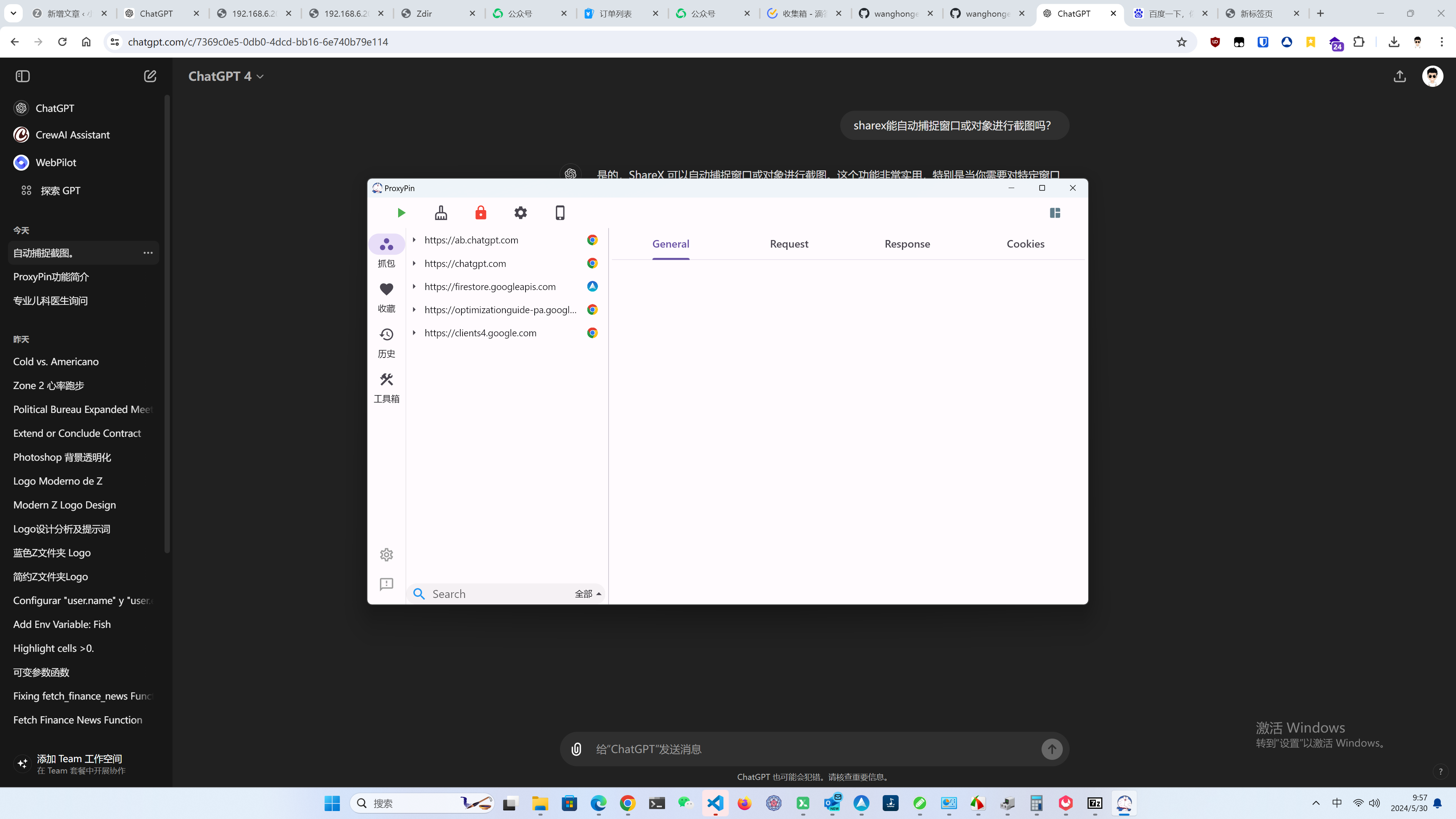The width and height of the screenshot is (1456, 819).
Task: Clear captured requests with the broom icon
Action: tap(441, 213)
